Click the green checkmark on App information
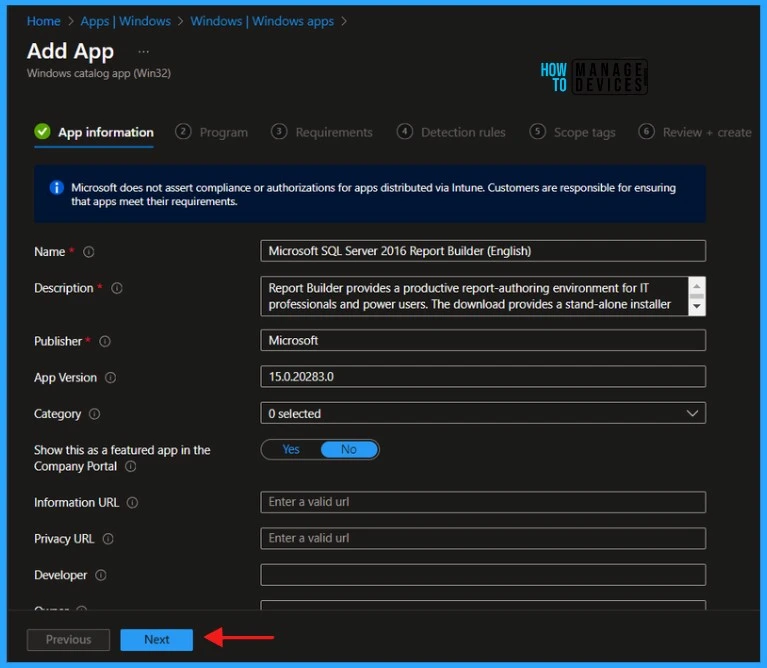The height and width of the screenshot is (668, 767). pos(43,131)
